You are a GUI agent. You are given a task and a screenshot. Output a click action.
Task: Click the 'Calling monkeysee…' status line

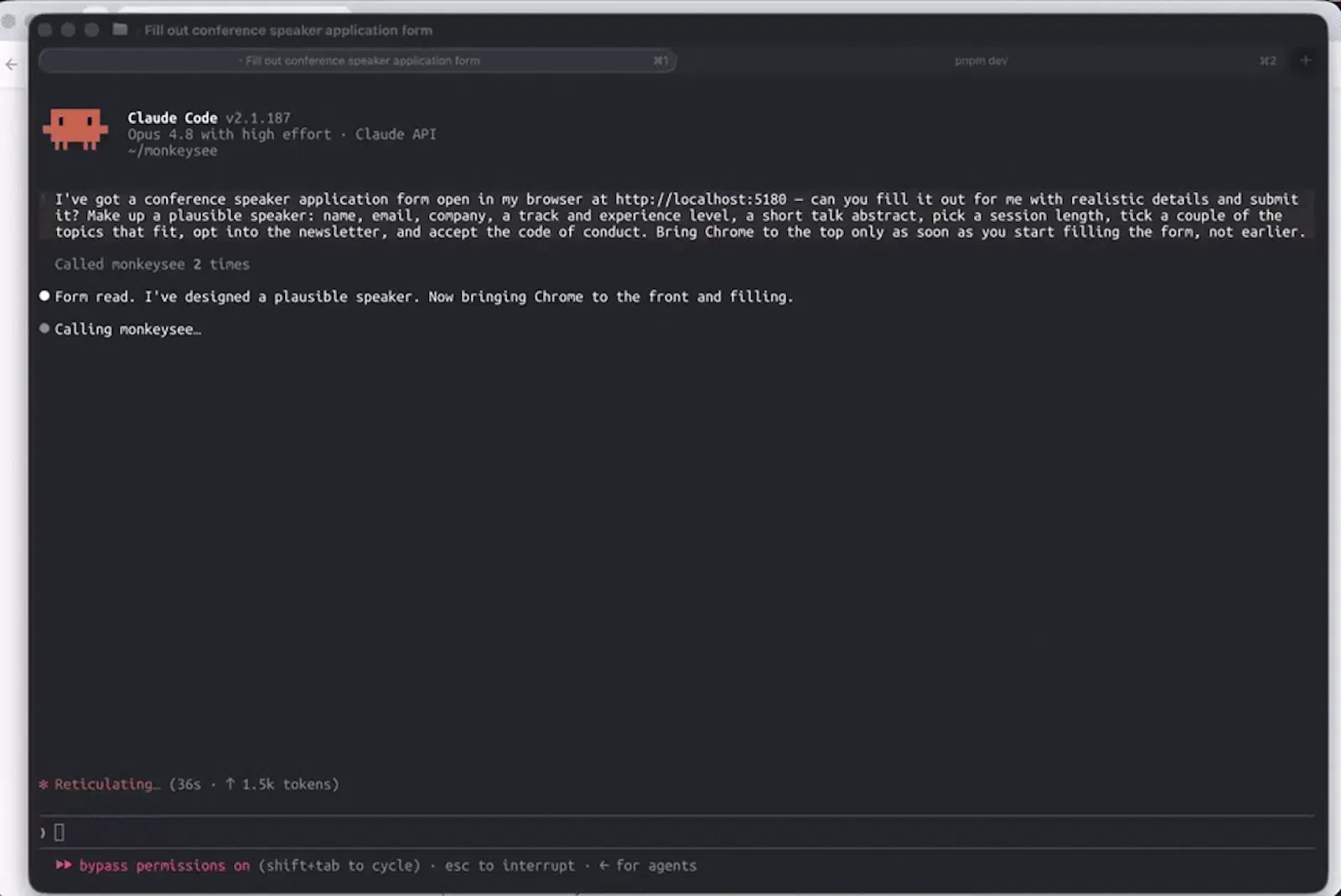point(127,329)
